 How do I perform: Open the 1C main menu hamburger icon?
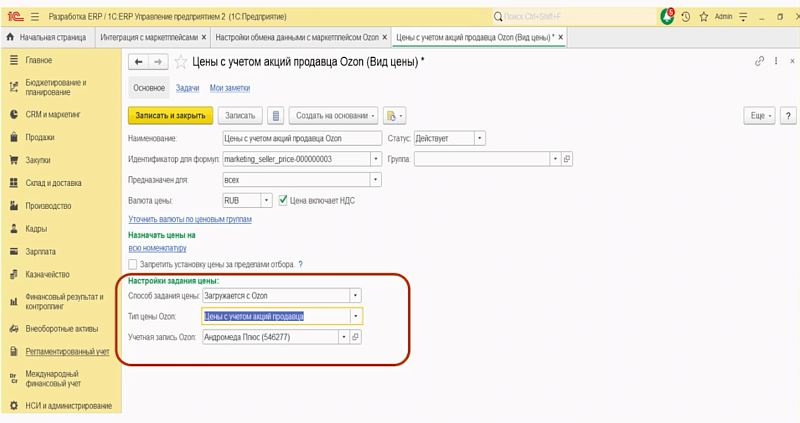pyautogui.click(x=35, y=17)
